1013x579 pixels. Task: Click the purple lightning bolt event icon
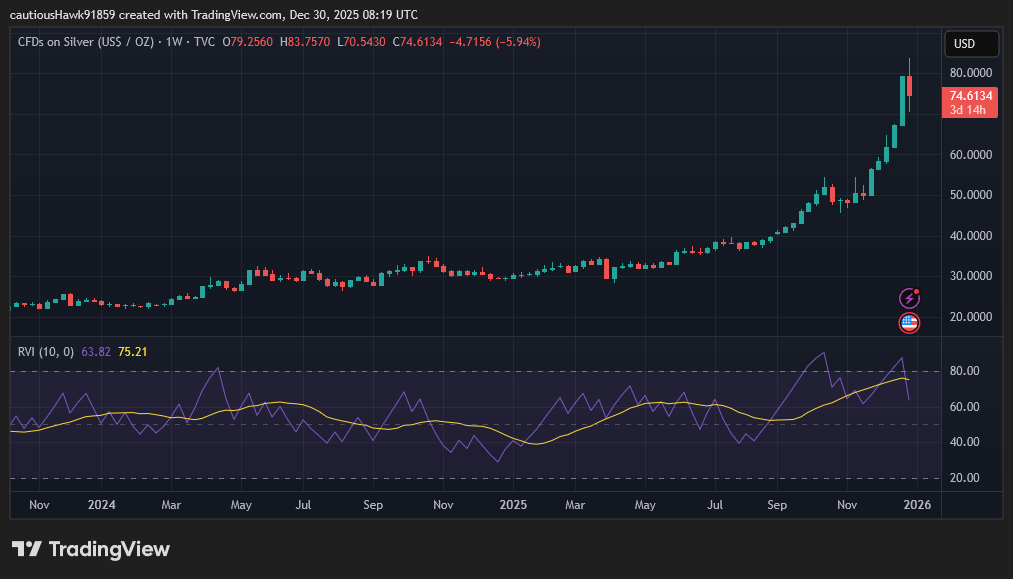point(909,298)
